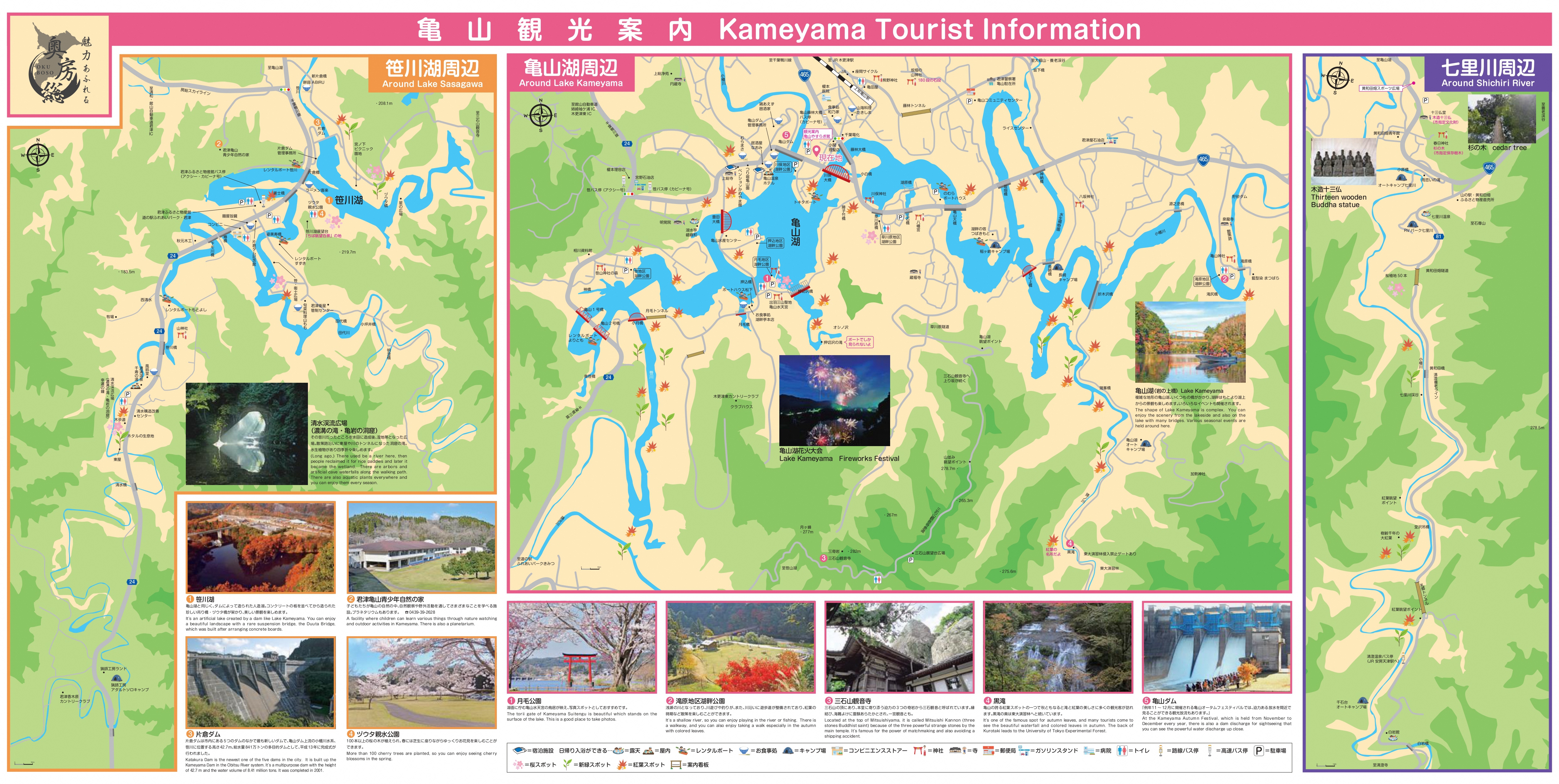Click the red 豊田大橋 bridge icon
This screenshot has width=1559, height=784.
(726, 221)
